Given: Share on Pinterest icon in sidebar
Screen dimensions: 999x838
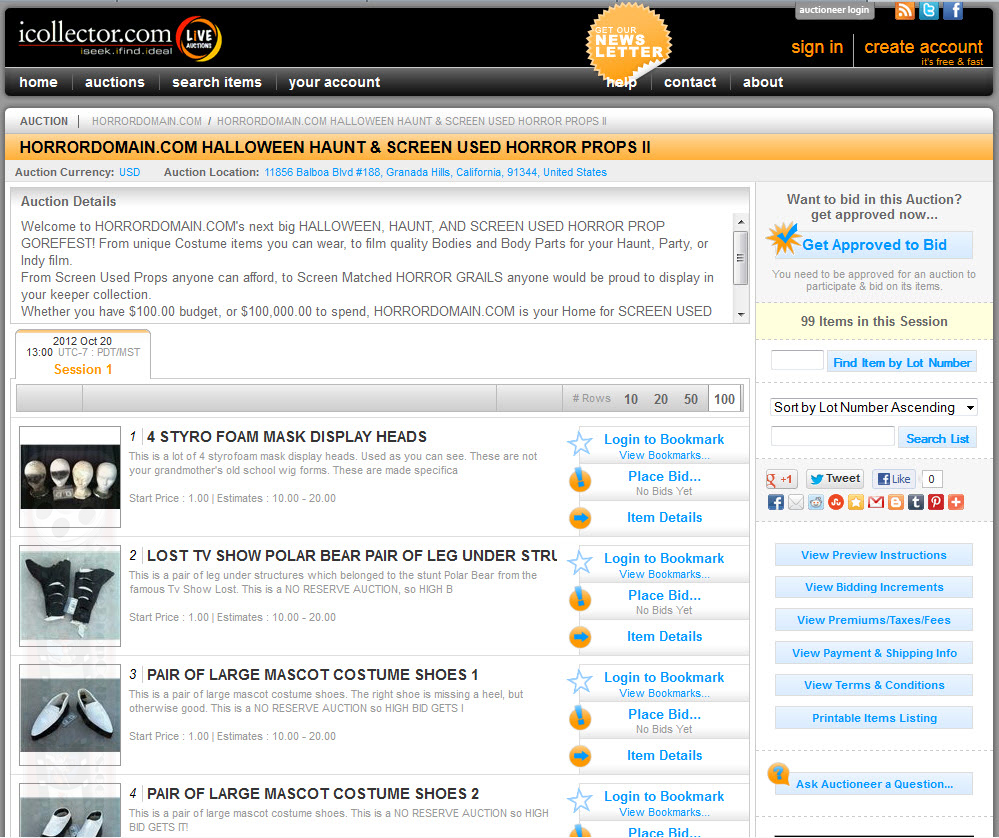Looking at the screenshot, I should [936, 502].
